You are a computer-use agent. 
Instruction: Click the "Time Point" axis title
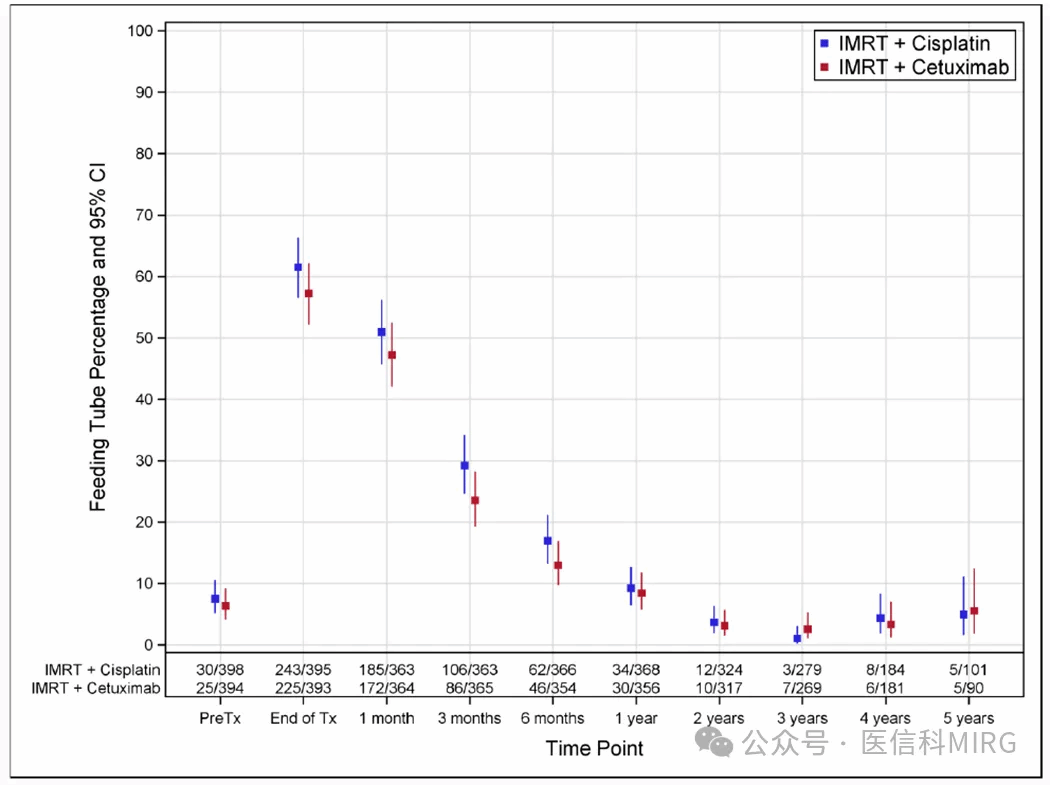tap(594, 748)
